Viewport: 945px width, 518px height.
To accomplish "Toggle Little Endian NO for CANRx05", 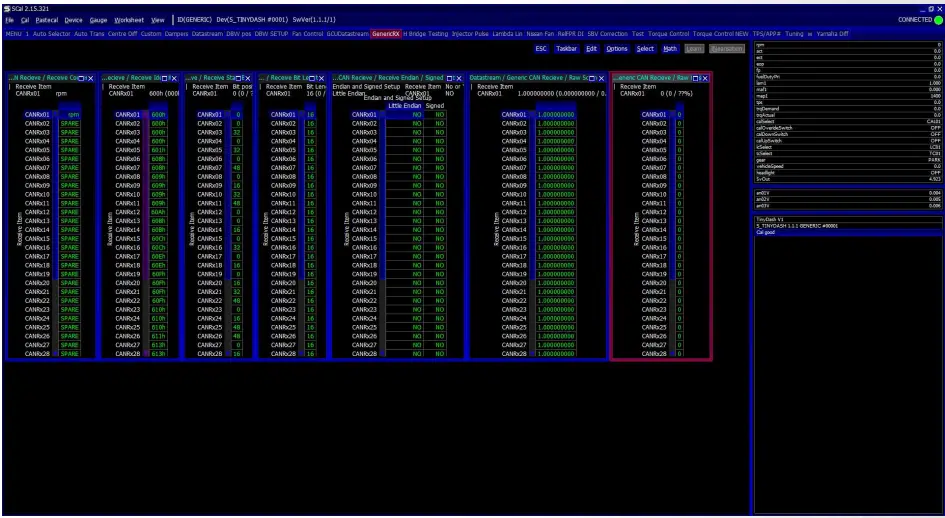I will point(404,150).
